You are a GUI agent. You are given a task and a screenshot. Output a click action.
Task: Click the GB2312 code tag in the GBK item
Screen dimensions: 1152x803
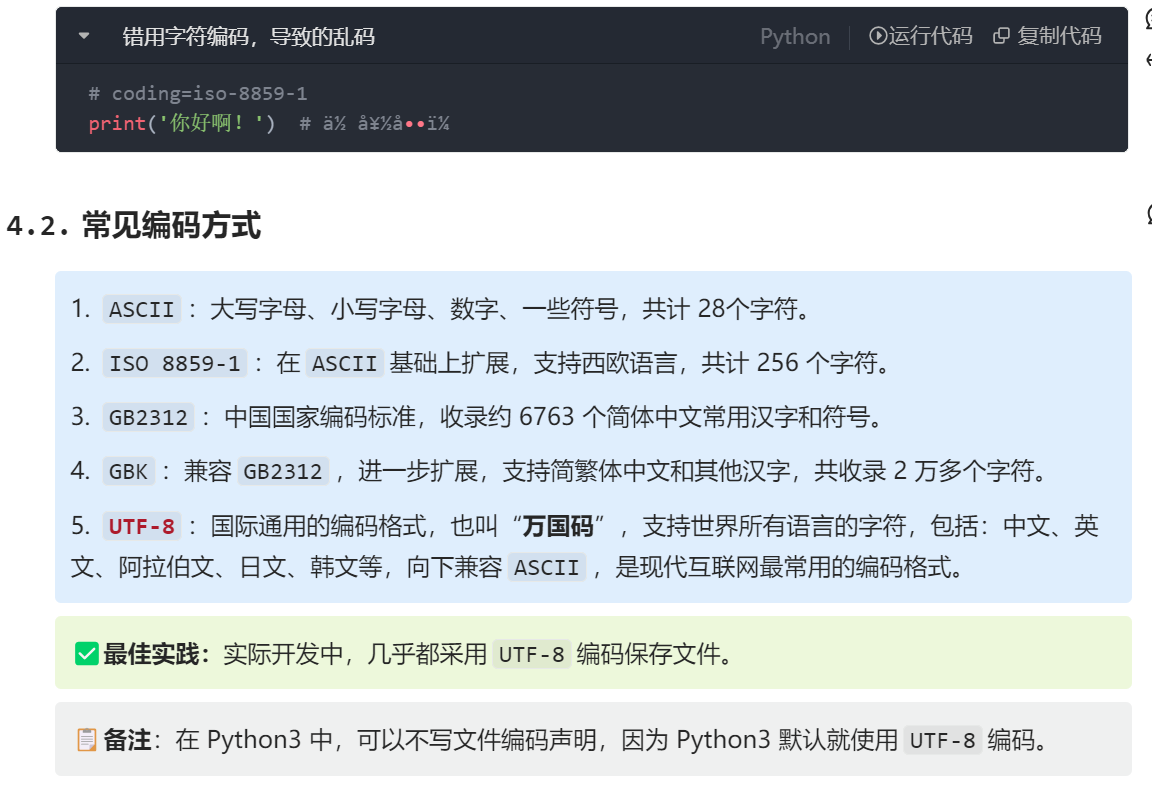click(x=283, y=471)
